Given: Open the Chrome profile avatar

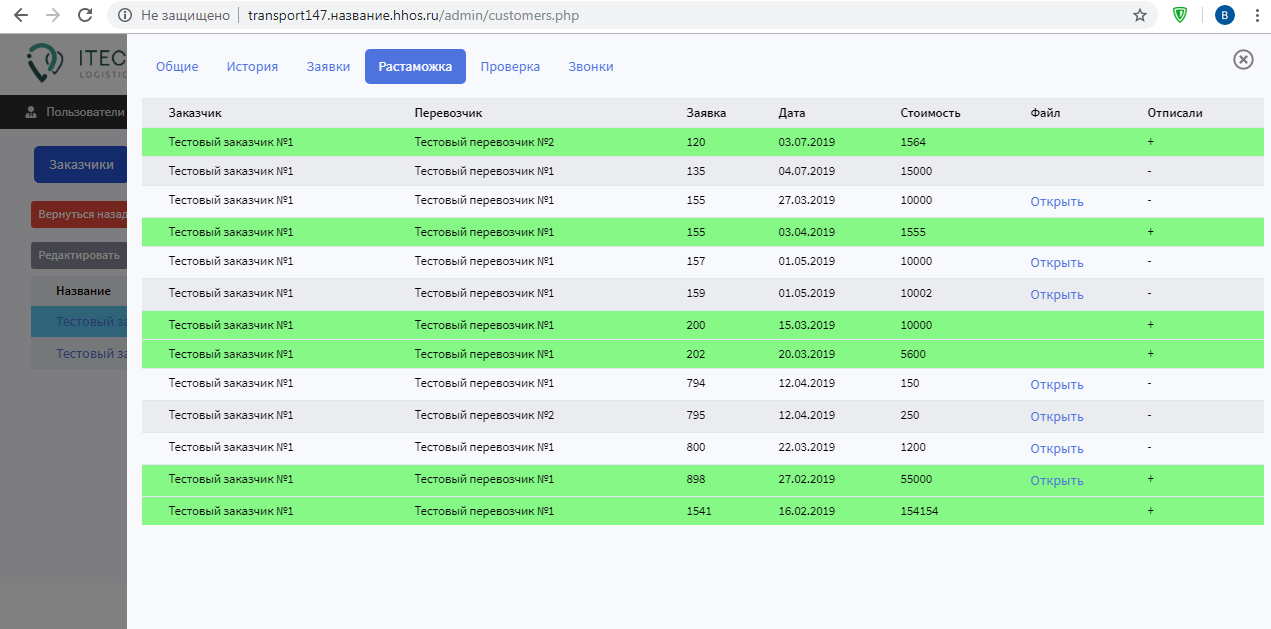Looking at the screenshot, I should [1224, 15].
